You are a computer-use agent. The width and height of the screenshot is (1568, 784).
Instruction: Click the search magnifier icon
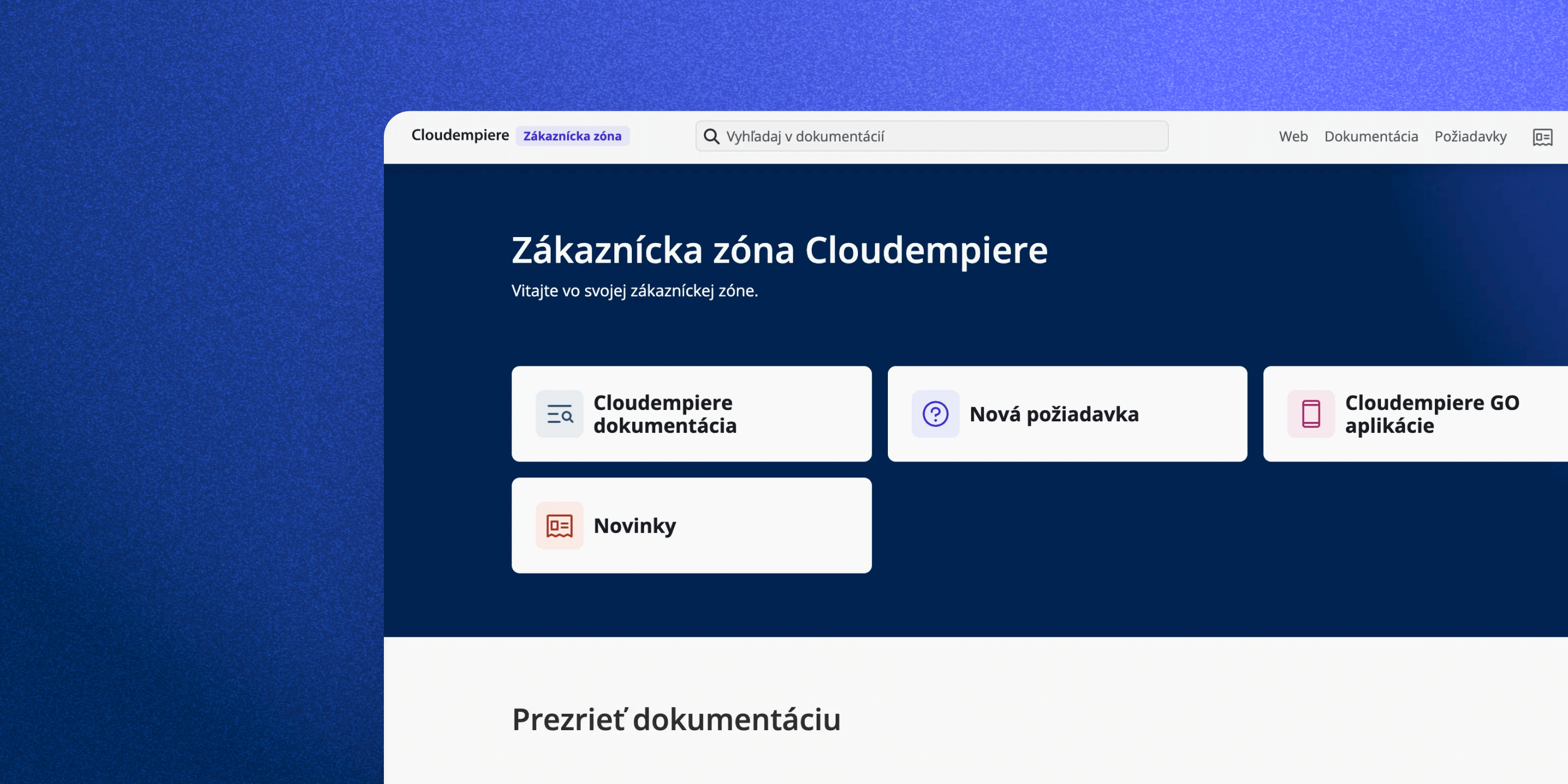pos(711,136)
